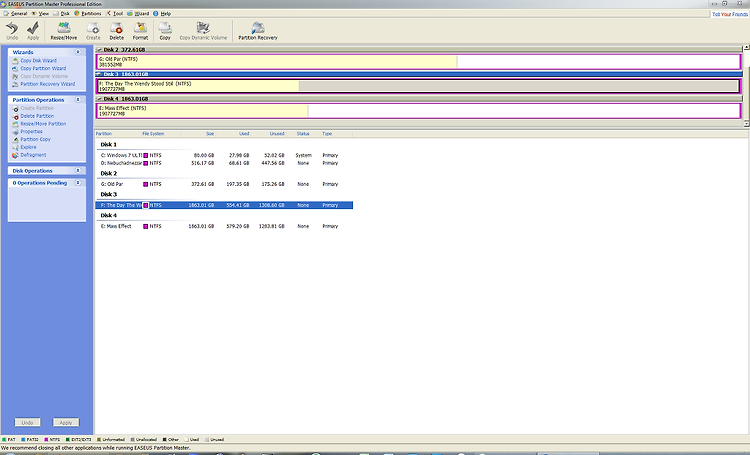Open Partition Recovery Wizard in sidebar
The width and height of the screenshot is (750, 455).
click(x=47, y=84)
